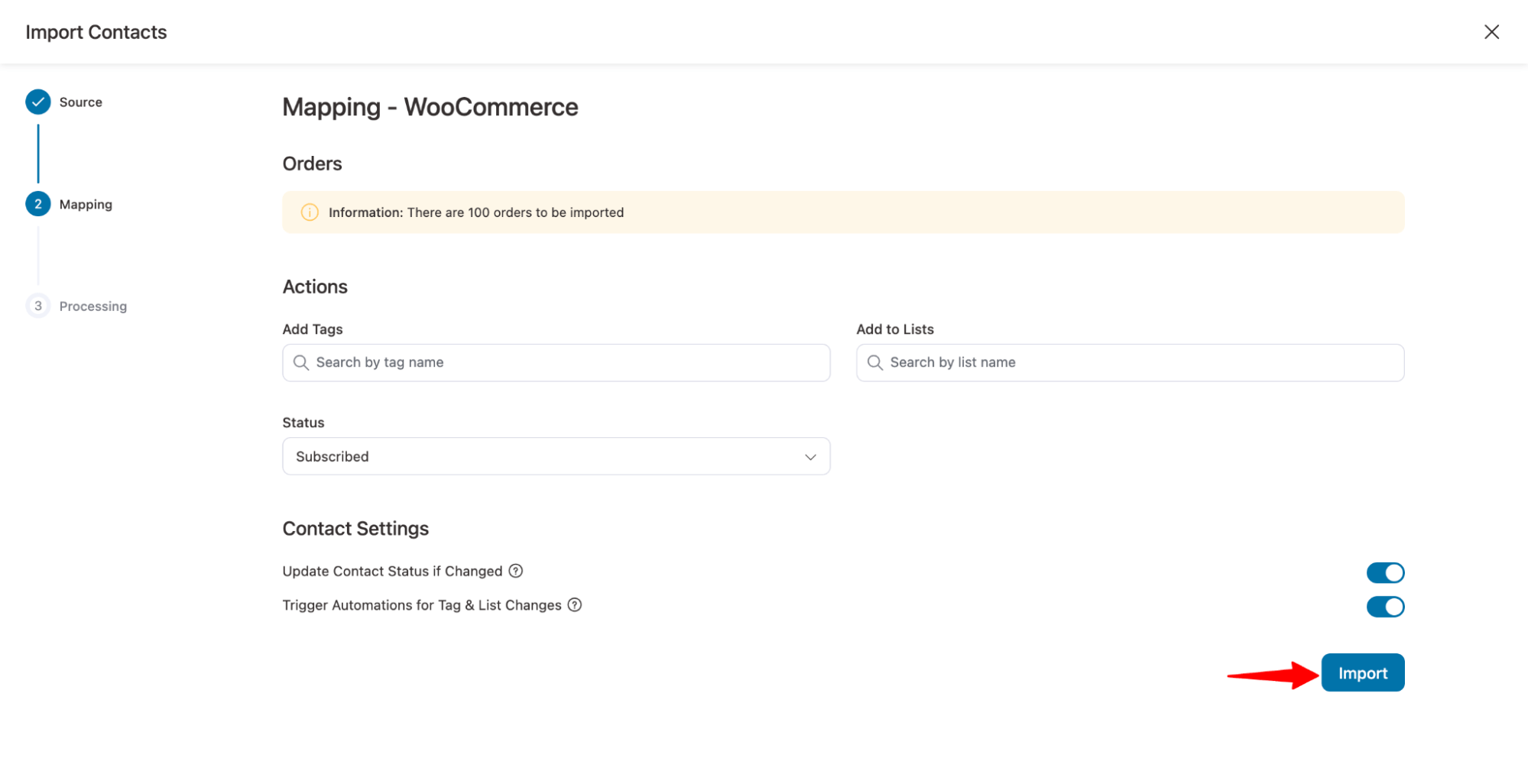Screen dimensions: 1528x784
Task: Click the information icon in the orders banner
Action: [310, 212]
